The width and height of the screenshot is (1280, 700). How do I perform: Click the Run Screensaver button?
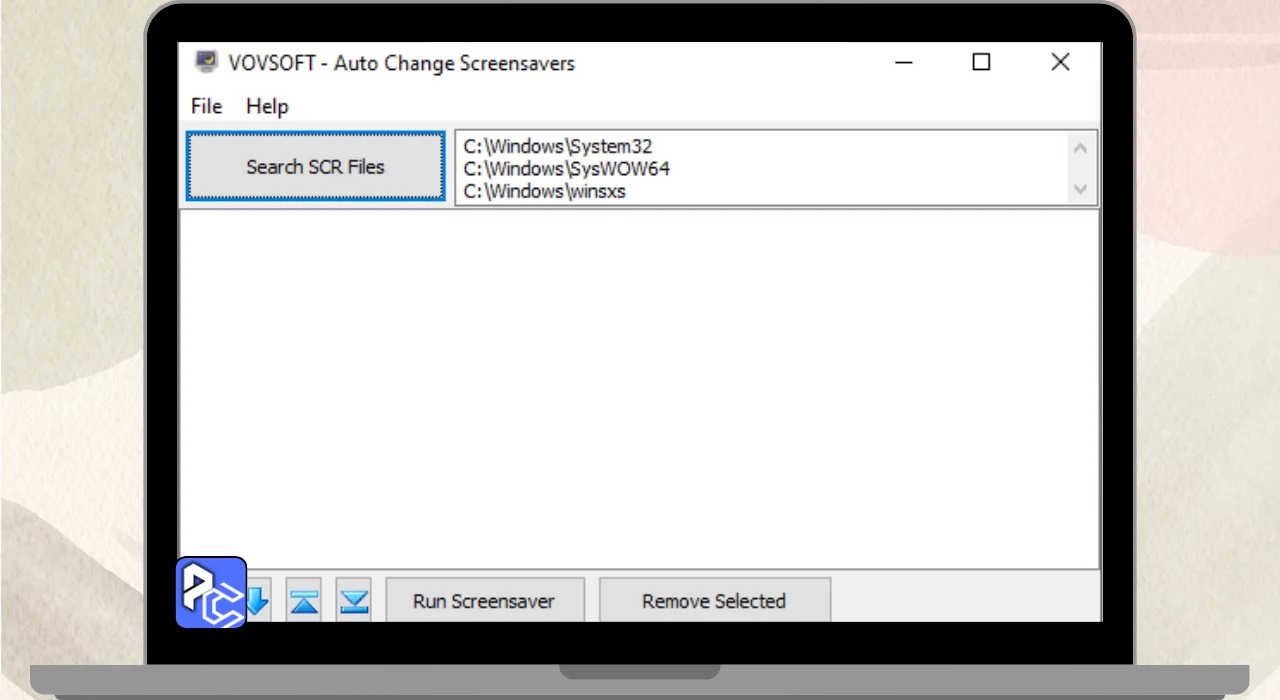(484, 601)
